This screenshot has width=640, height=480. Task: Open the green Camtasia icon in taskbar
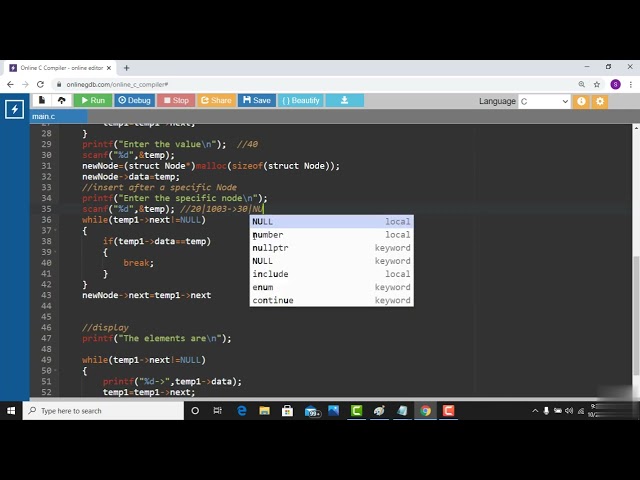coord(356,411)
